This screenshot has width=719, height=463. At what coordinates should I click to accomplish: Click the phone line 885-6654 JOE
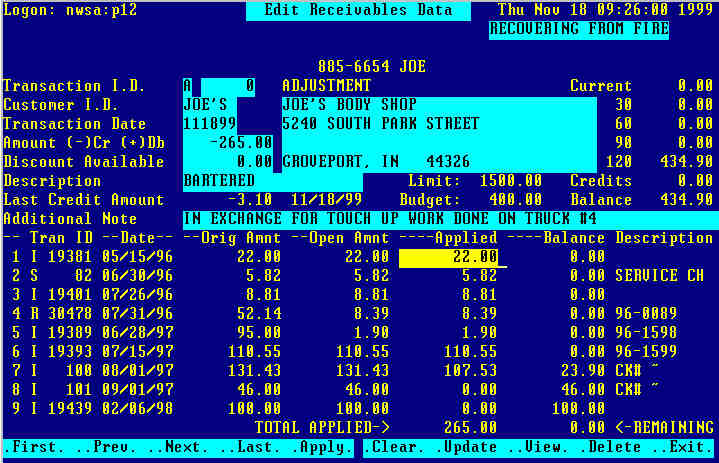point(372,67)
